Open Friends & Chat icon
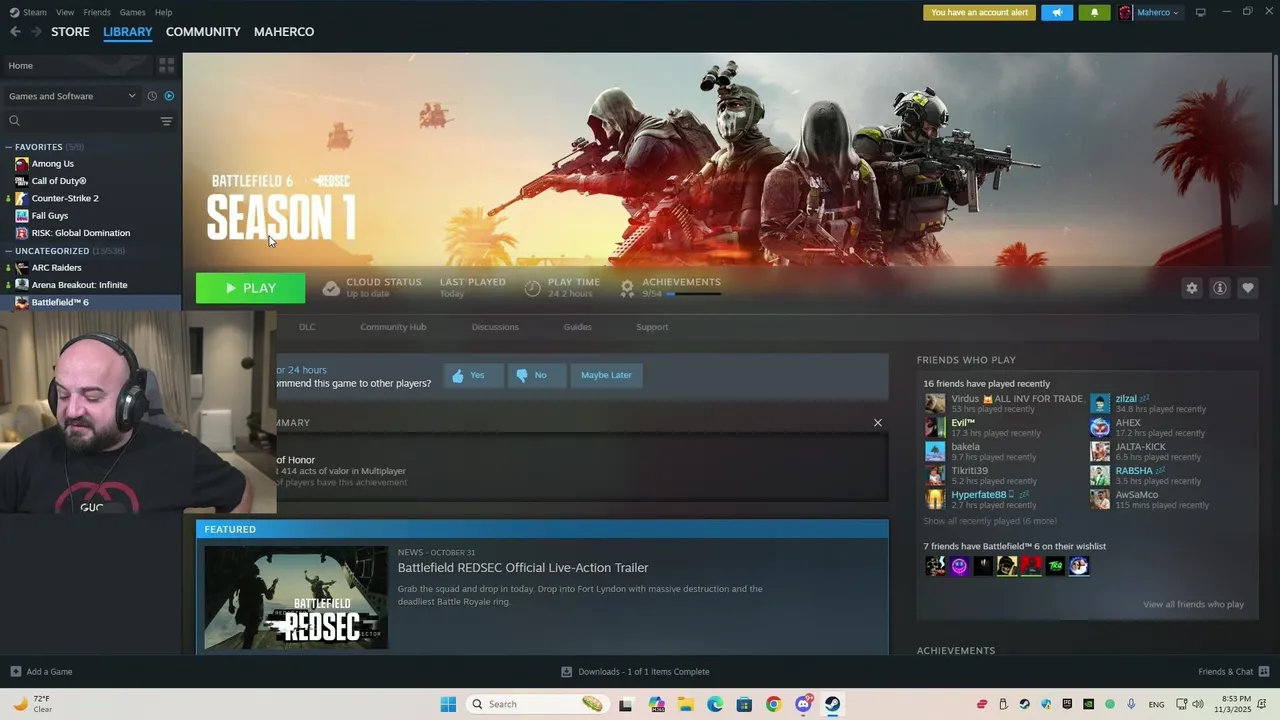Viewport: 1280px width, 720px height. coord(1264,671)
